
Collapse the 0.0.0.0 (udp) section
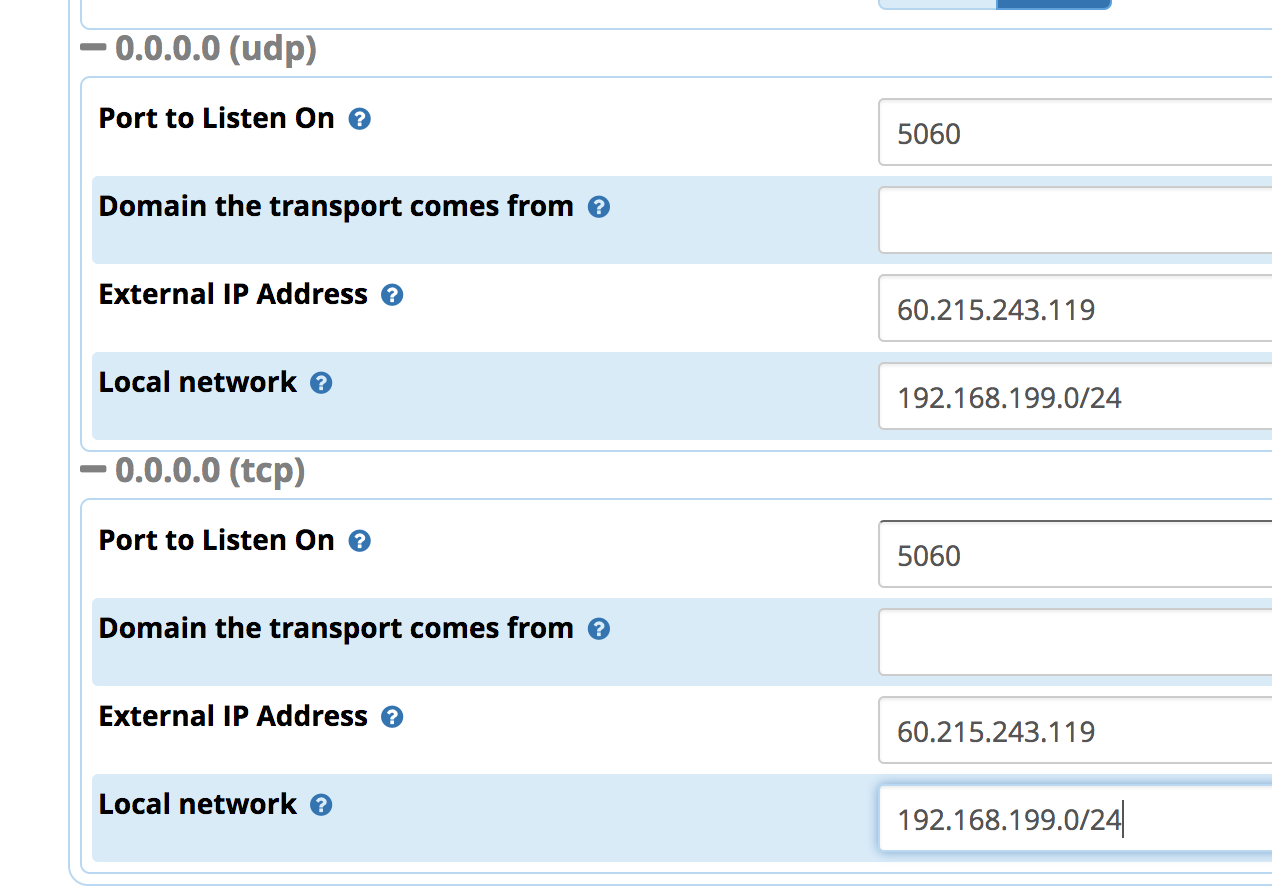[93, 47]
